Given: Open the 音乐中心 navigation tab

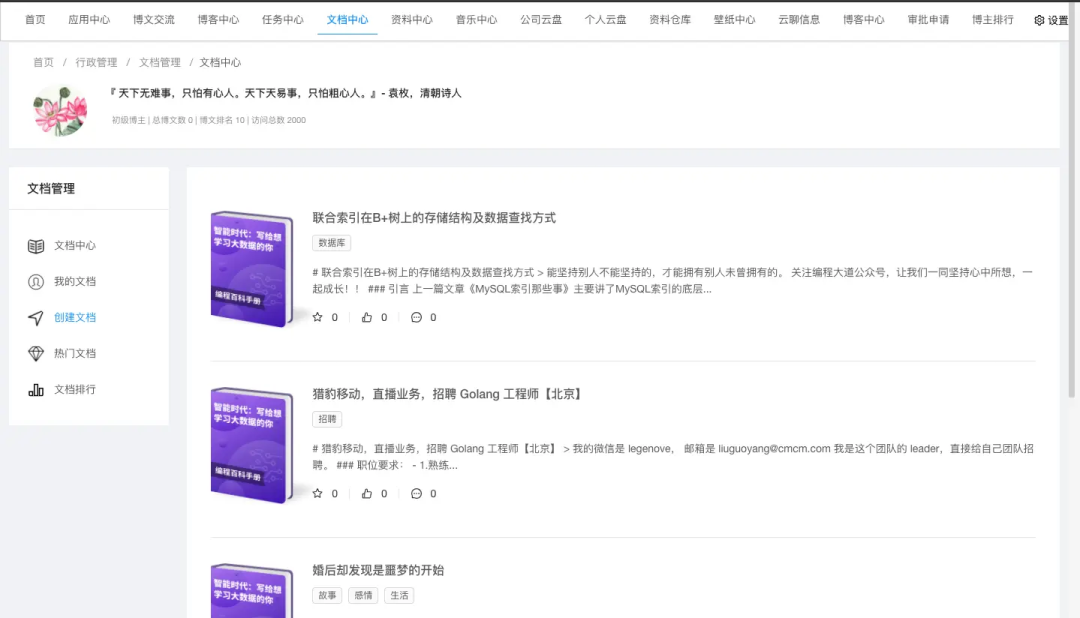Looking at the screenshot, I should click(476, 20).
